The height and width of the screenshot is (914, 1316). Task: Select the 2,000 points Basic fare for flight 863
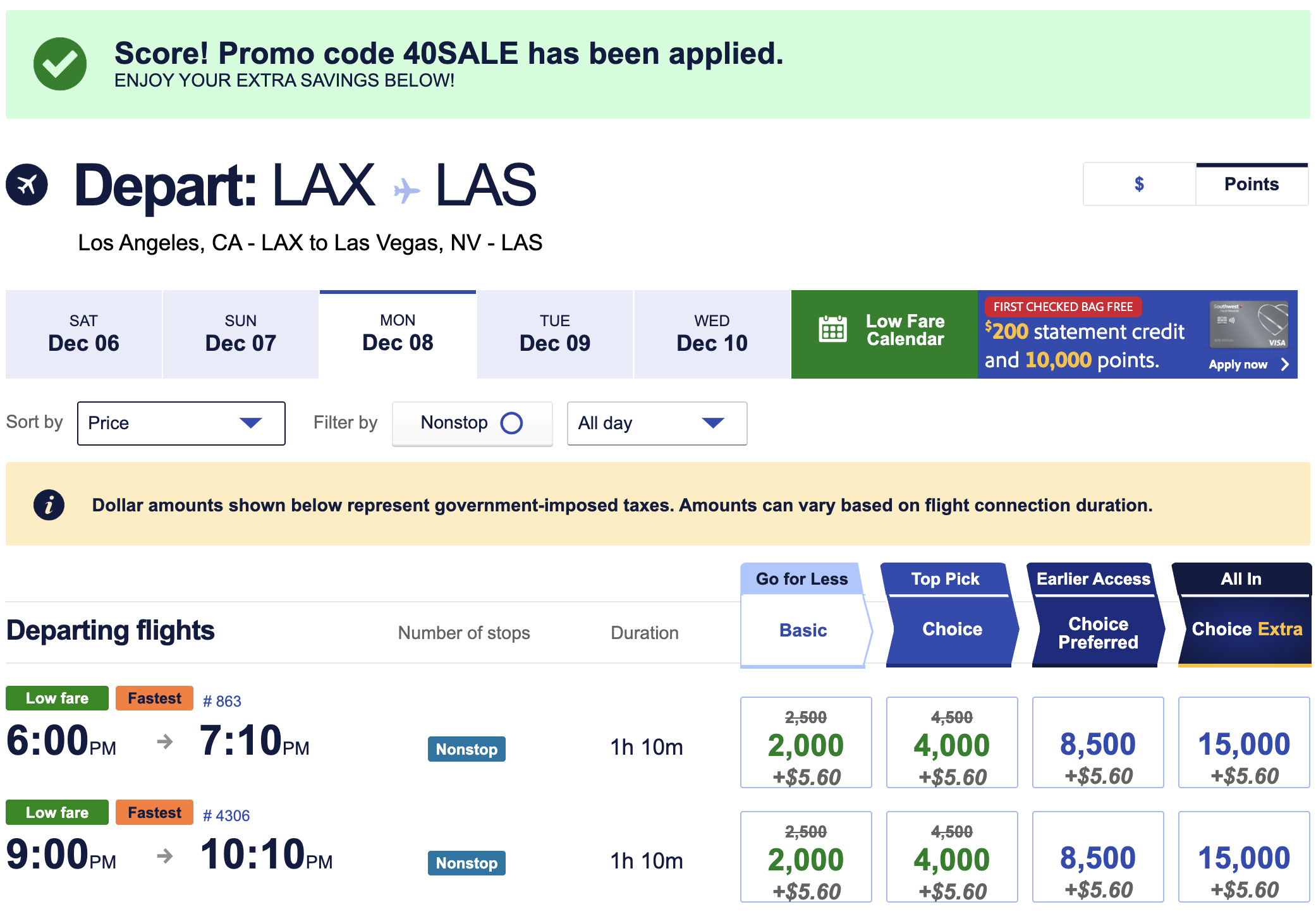(x=805, y=743)
